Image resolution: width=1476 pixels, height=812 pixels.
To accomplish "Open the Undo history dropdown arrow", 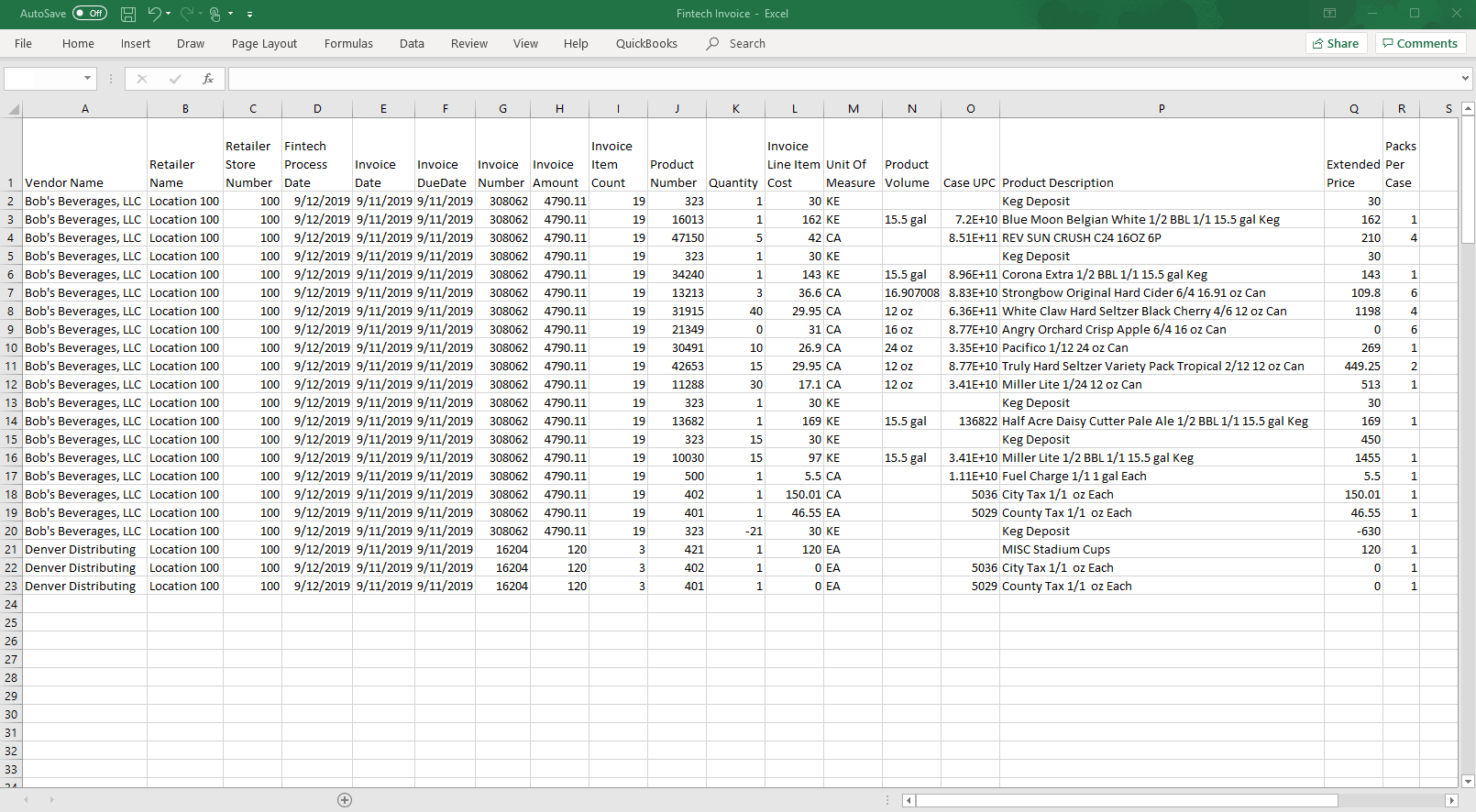I will (170, 14).
